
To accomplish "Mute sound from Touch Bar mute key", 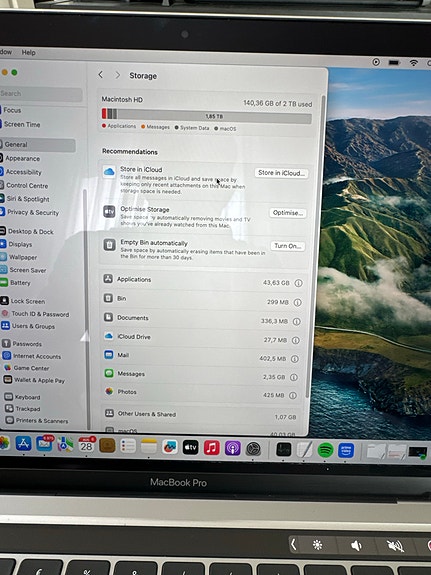I will (395, 546).
